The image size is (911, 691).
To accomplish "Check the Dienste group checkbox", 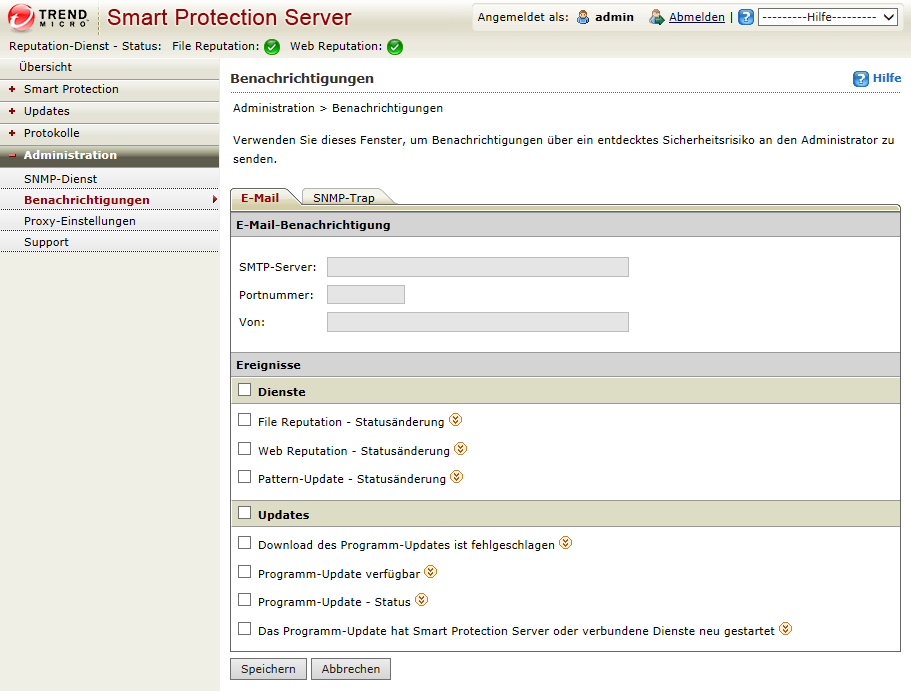I will point(245,391).
